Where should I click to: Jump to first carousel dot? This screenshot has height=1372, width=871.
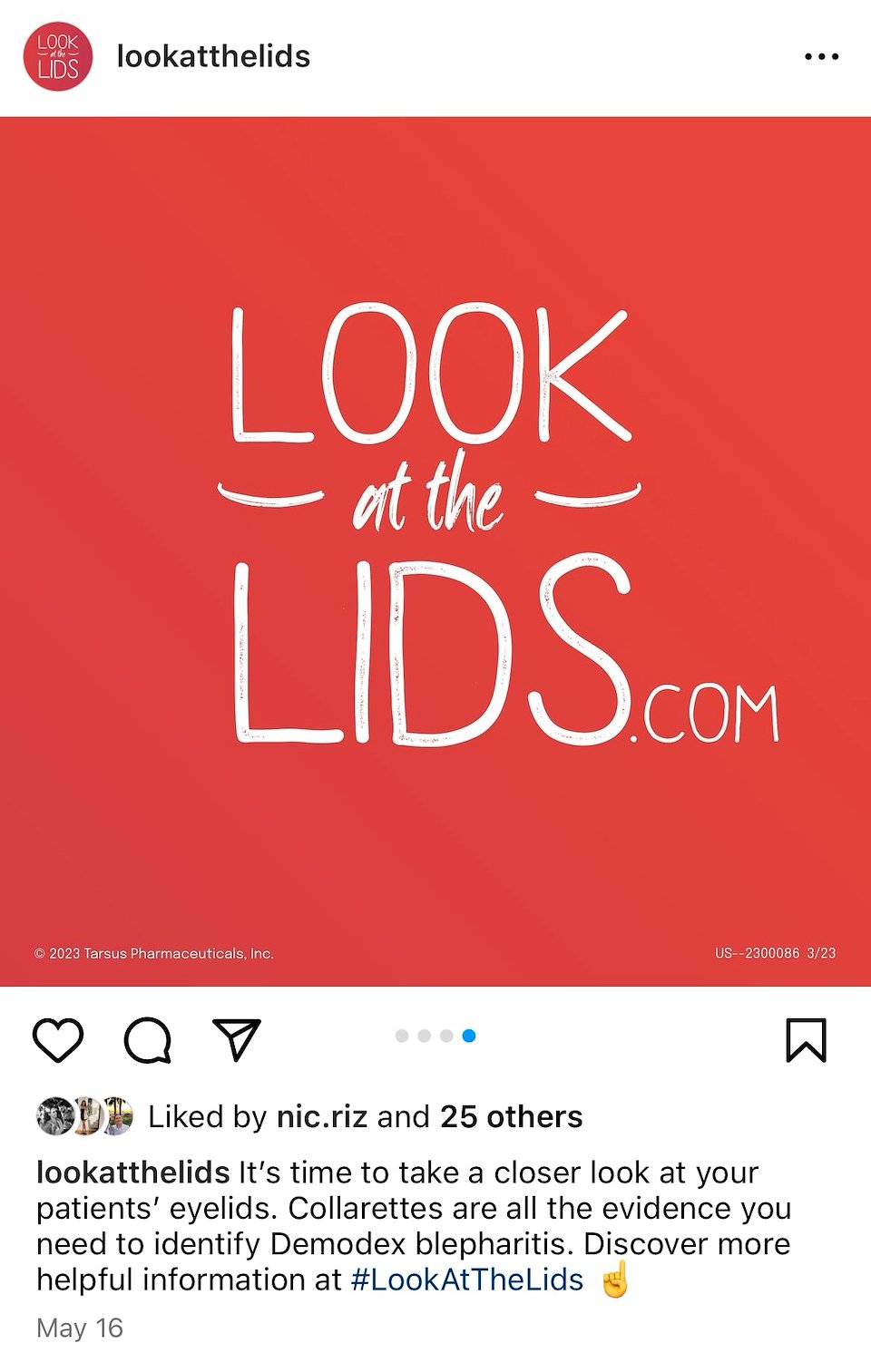point(402,1036)
